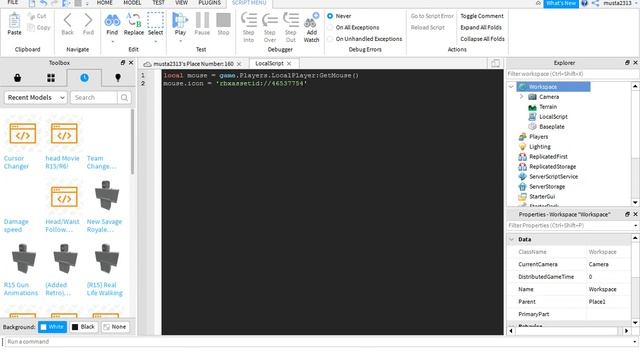Click the Paste icon in Clipboard
640x360 pixels.
pyautogui.click(x=14, y=20)
